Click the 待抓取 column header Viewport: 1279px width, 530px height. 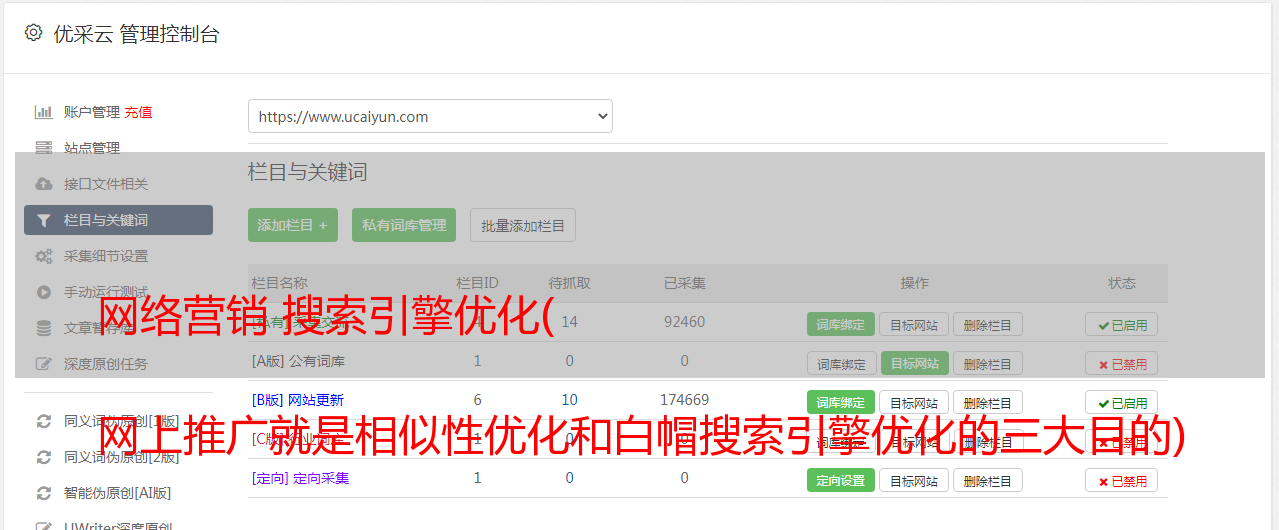pyautogui.click(x=570, y=283)
